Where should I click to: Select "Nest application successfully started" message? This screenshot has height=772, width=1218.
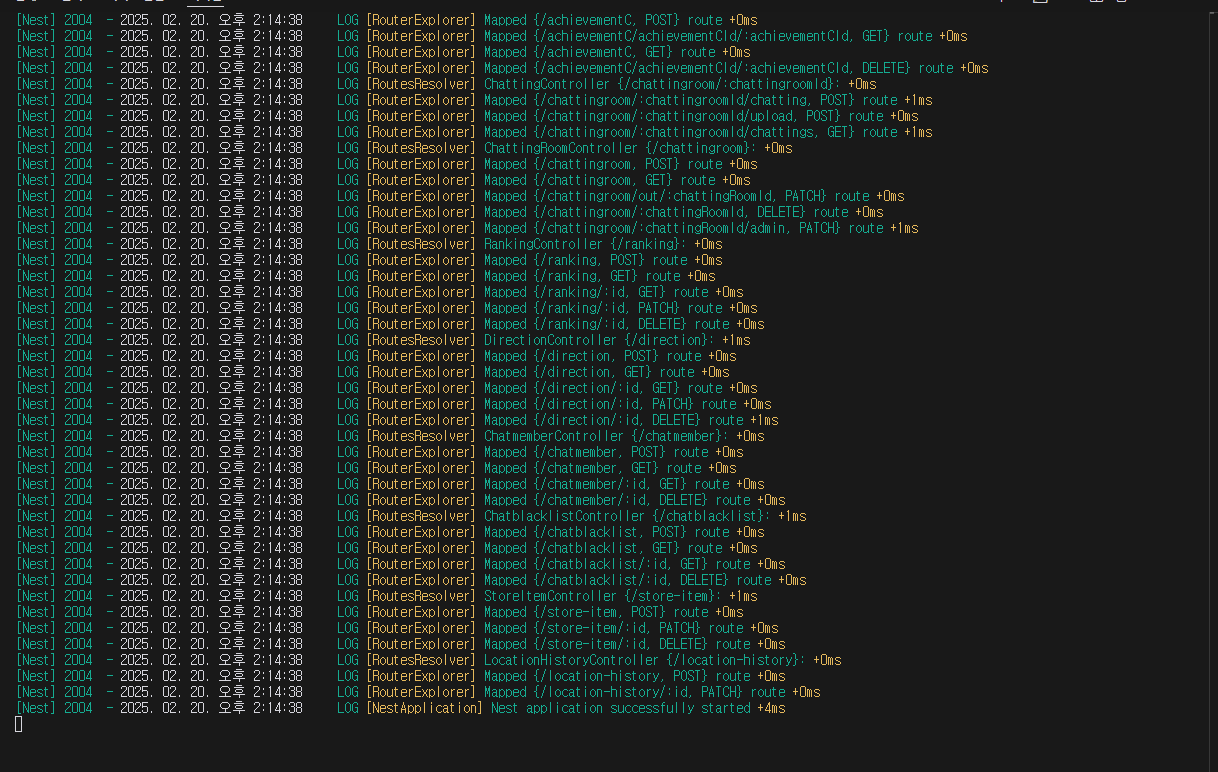620,708
